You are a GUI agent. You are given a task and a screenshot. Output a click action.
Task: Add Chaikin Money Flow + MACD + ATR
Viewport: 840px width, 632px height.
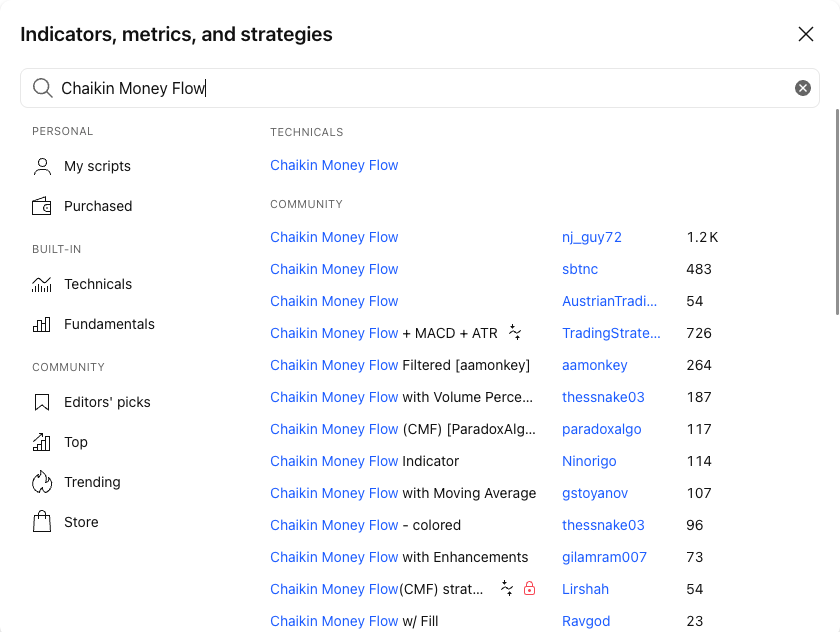384,333
